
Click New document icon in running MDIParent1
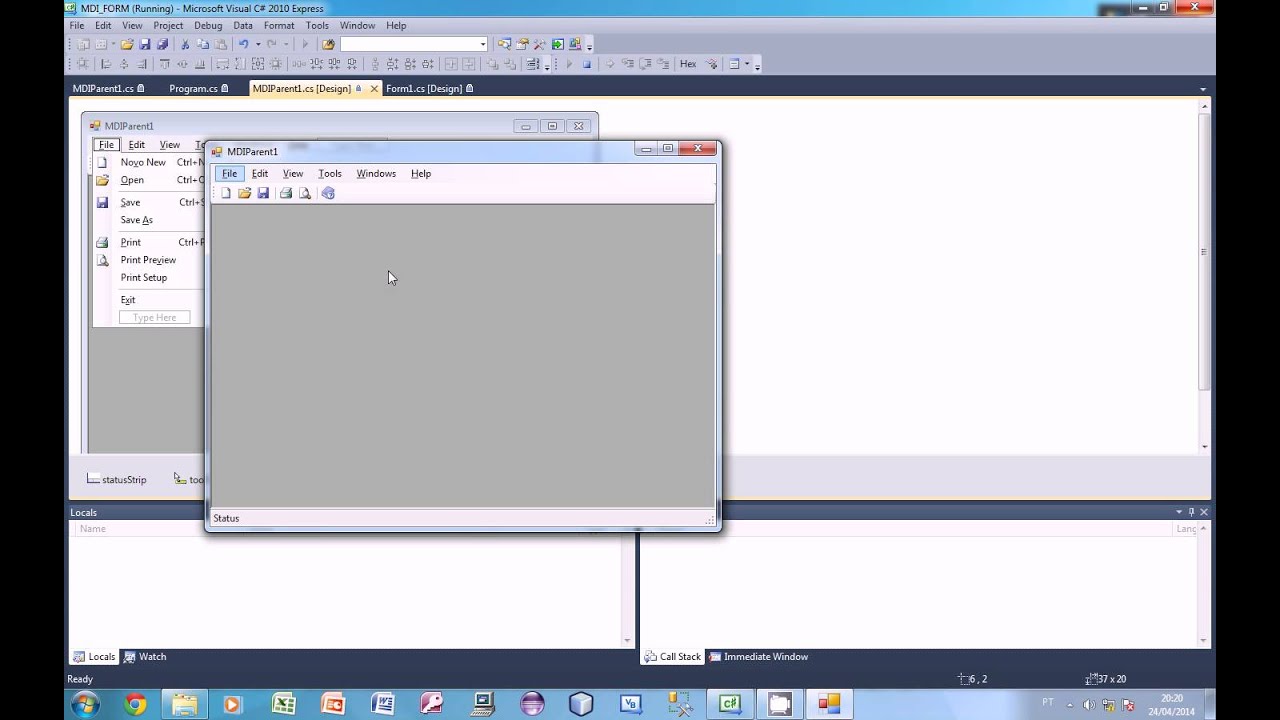[x=226, y=193]
